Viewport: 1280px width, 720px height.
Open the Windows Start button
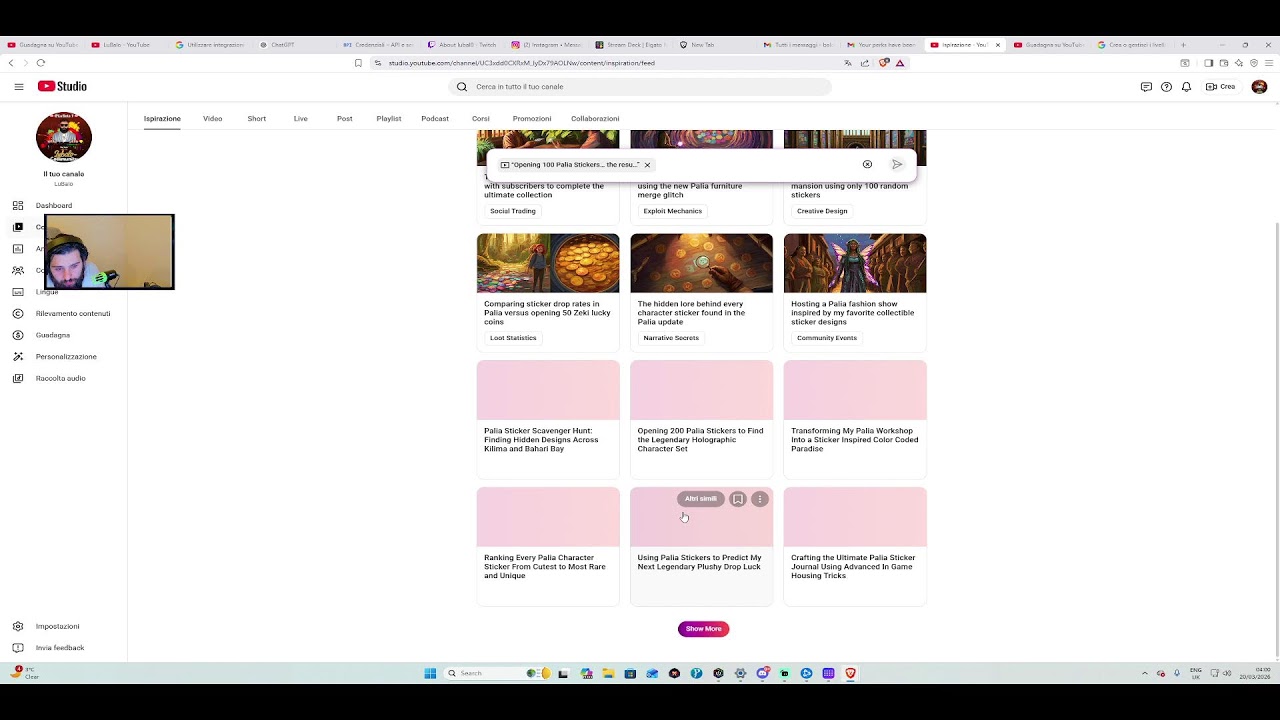tap(430, 674)
